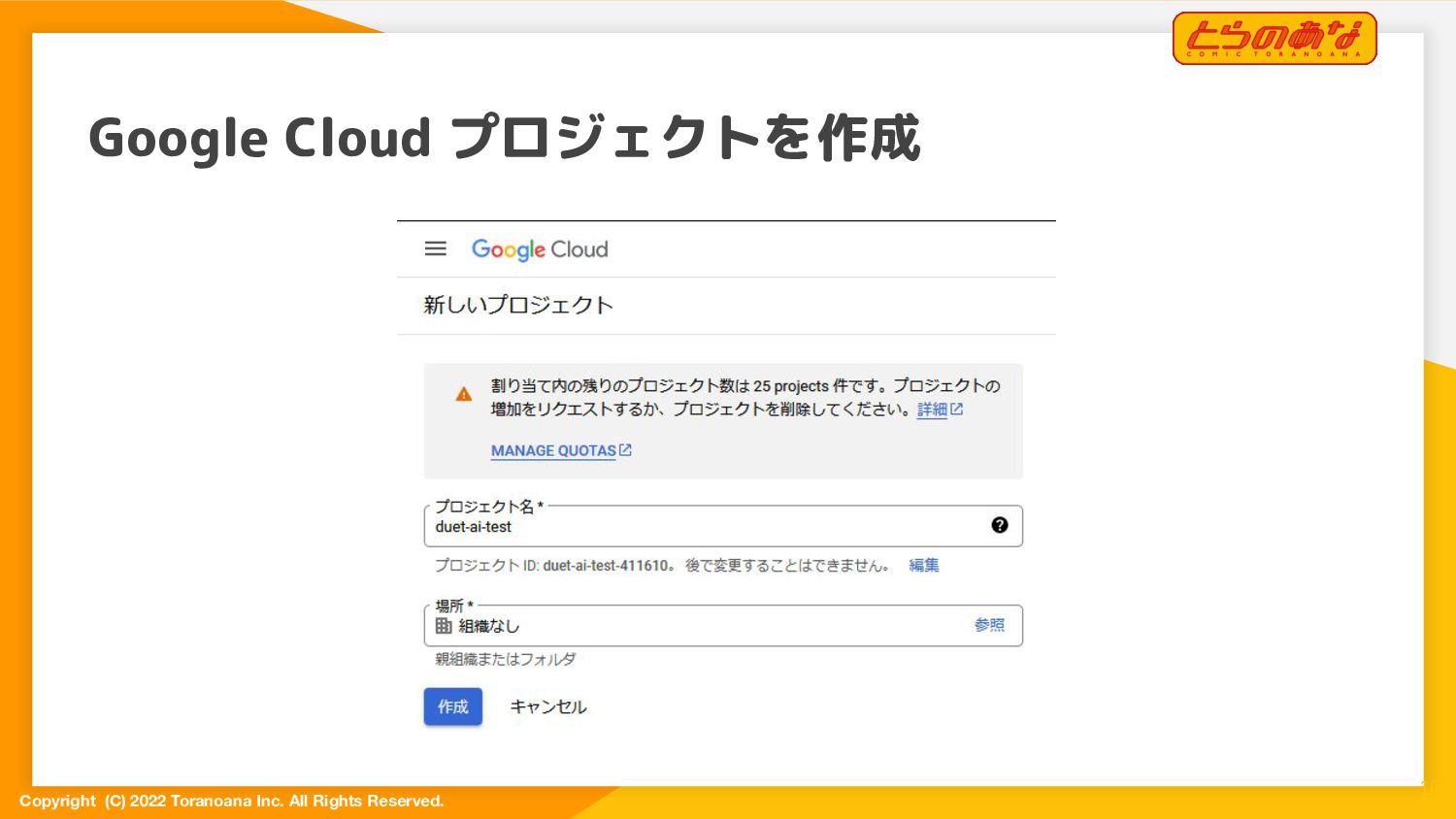Click 編集 to edit the project ID
Viewport: 1456px width, 819px height.
click(924, 565)
